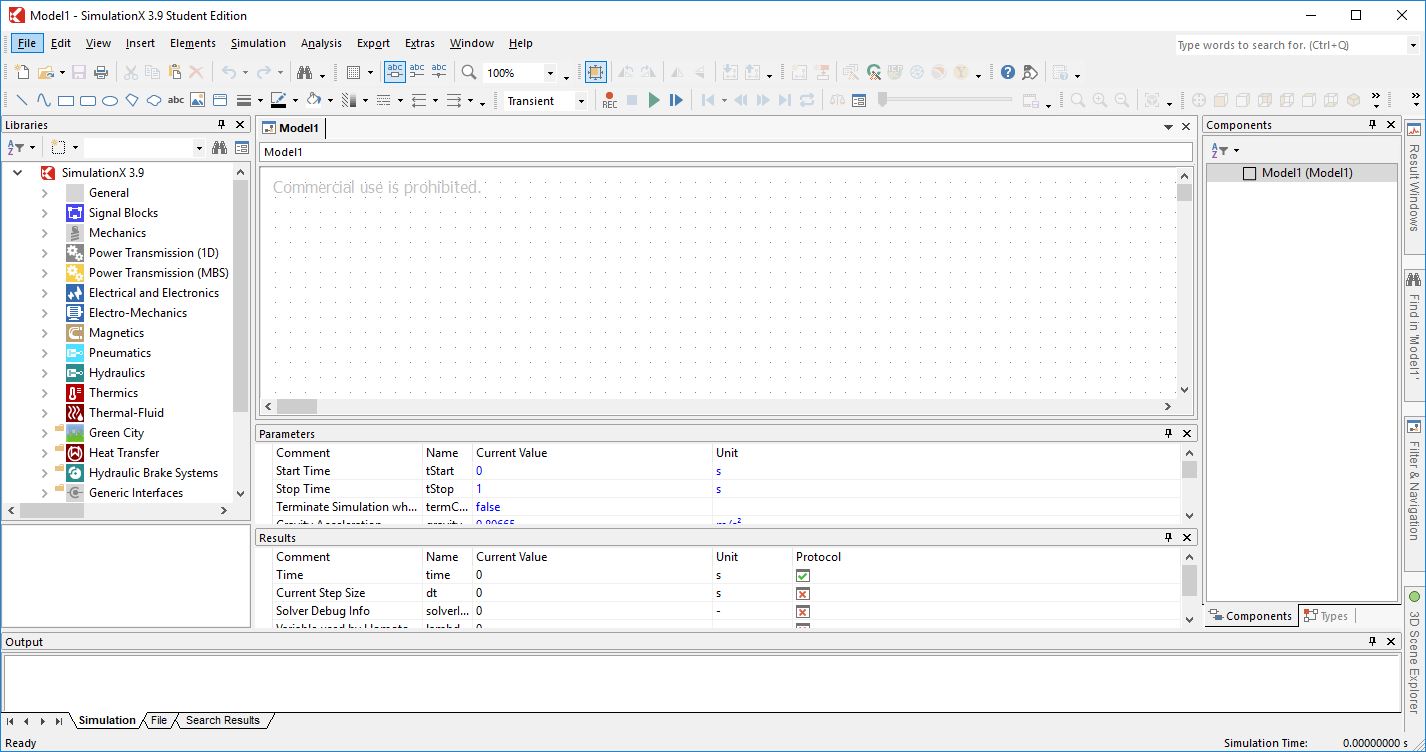The image size is (1426, 752).
Task: Click the zoom magnifier icon beside 100%
Action: point(469,72)
